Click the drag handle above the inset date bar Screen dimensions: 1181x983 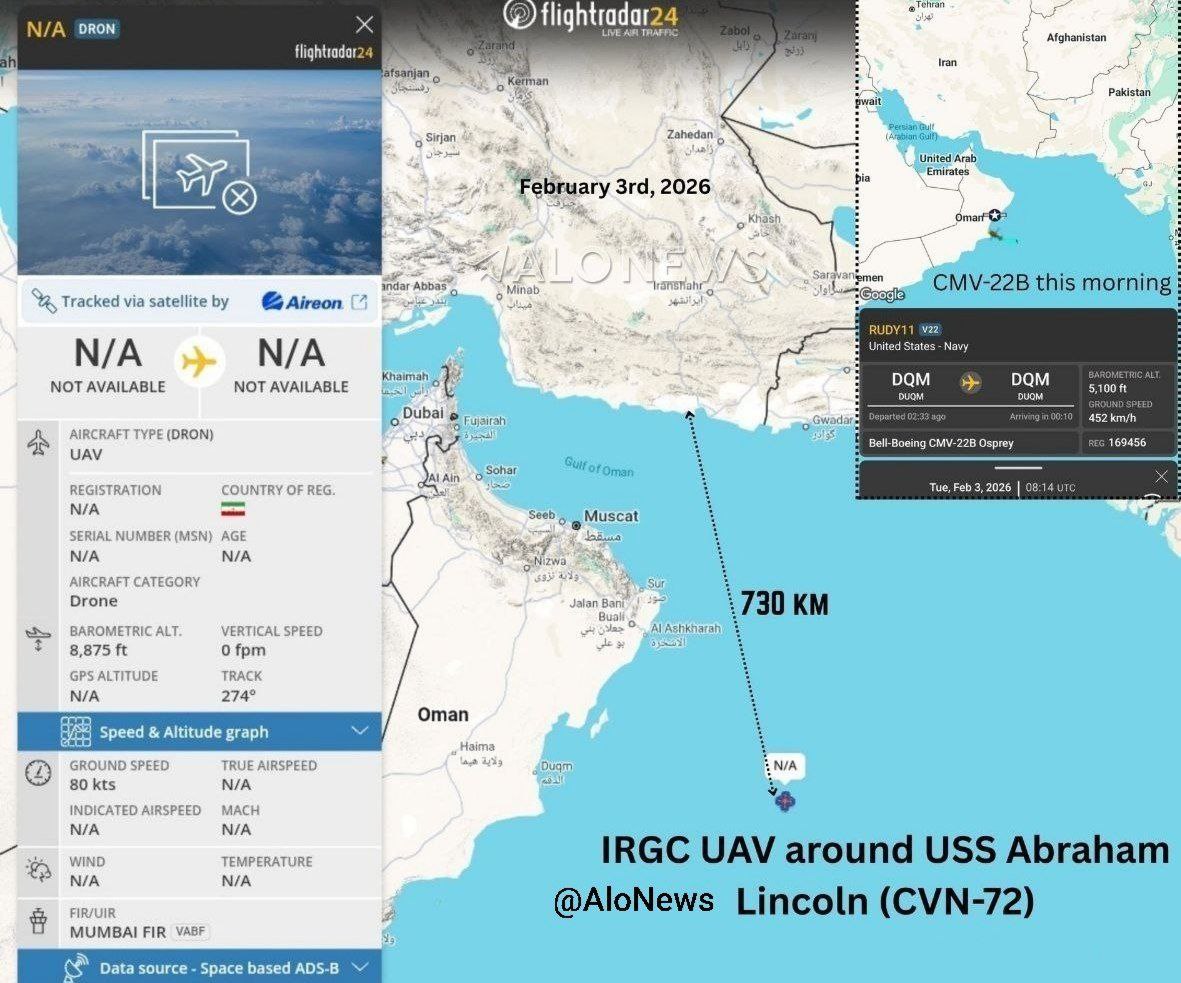click(x=1017, y=468)
